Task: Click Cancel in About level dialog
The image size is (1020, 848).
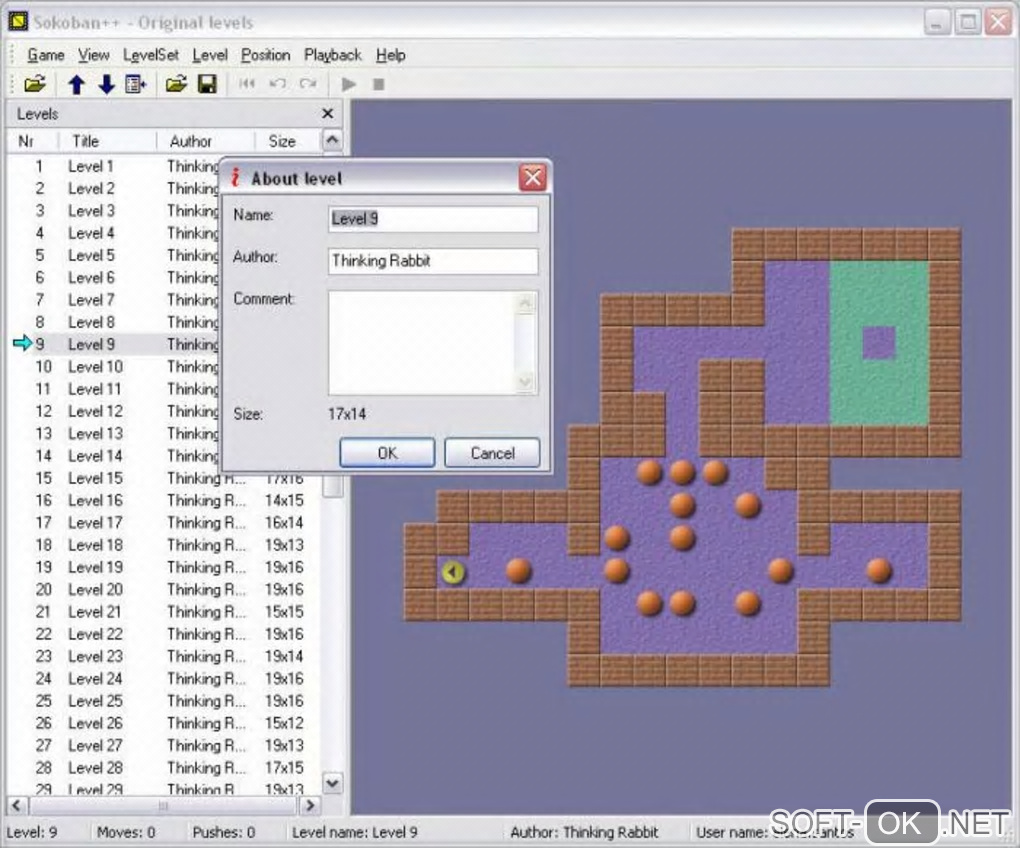Action: (492, 453)
